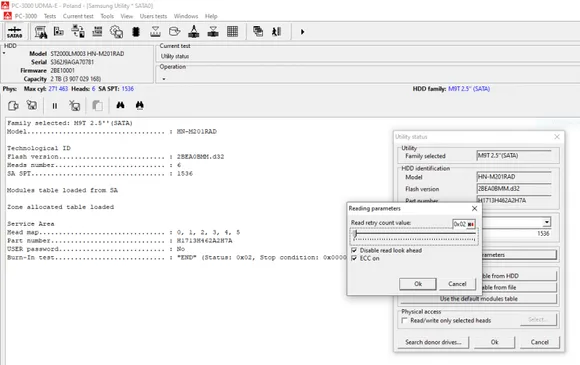Open the Users tests menu

153,16
